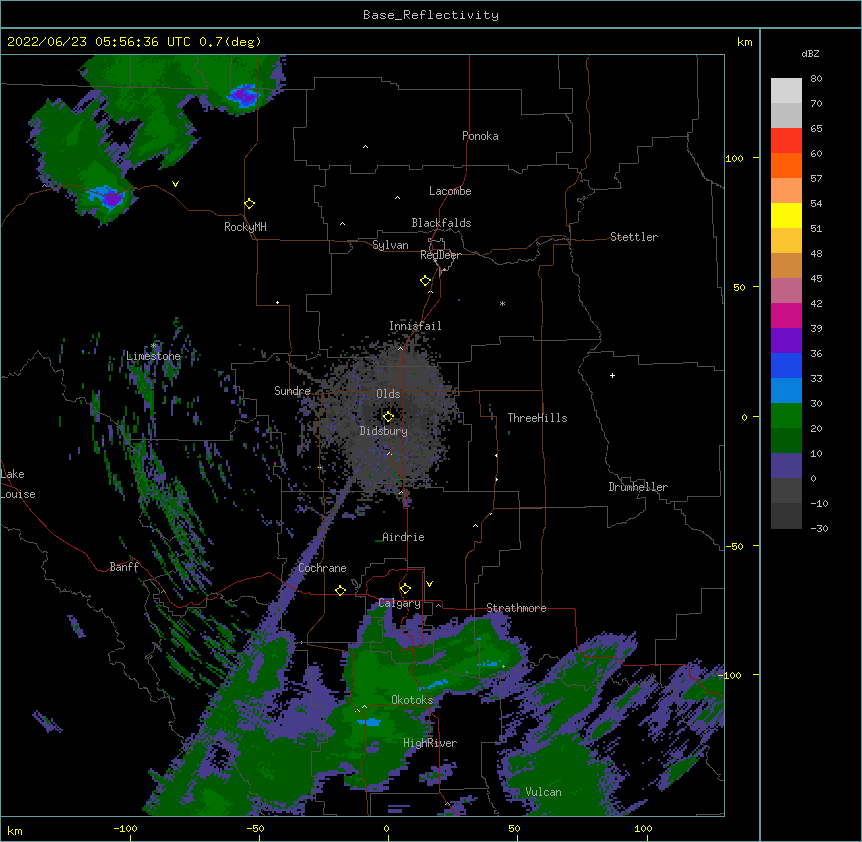The height and width of the screenshot is (842, 862).
Task: Click the ThreeHills label
Action: [x=537, y=418]
